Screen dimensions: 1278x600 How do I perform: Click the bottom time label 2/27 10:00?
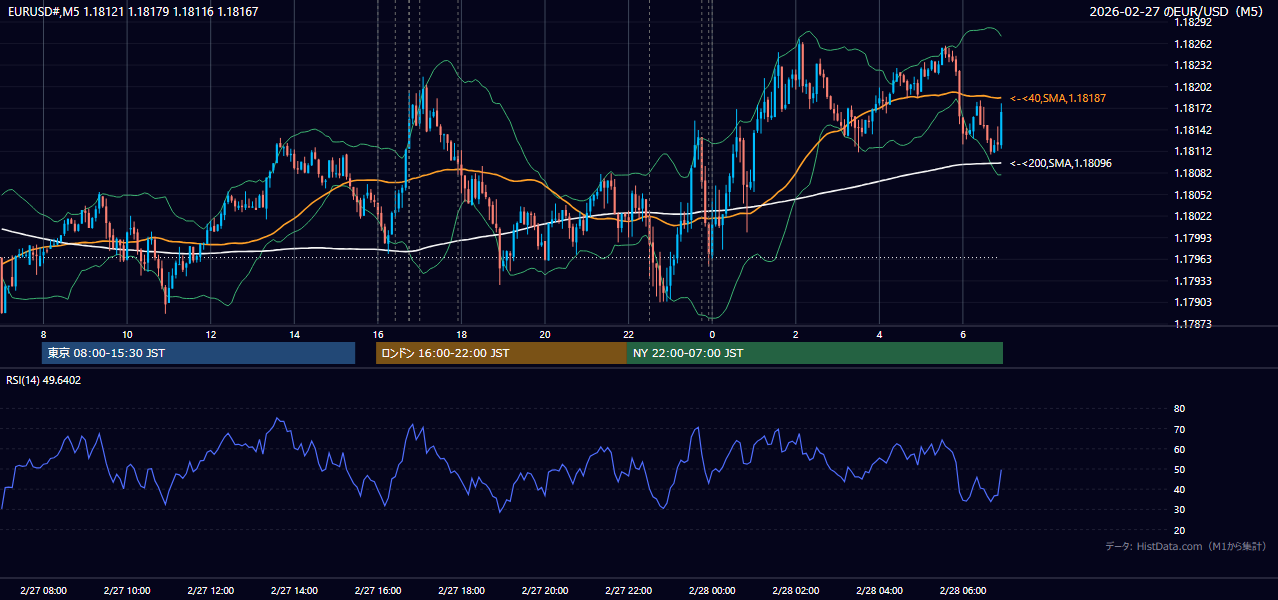[127, 591]
